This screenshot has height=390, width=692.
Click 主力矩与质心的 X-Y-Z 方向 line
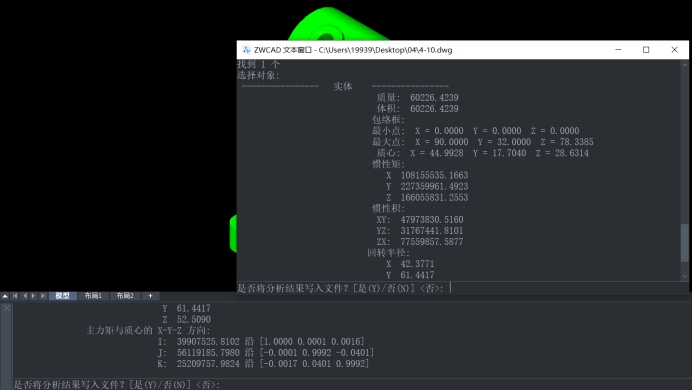click(148, 330)
